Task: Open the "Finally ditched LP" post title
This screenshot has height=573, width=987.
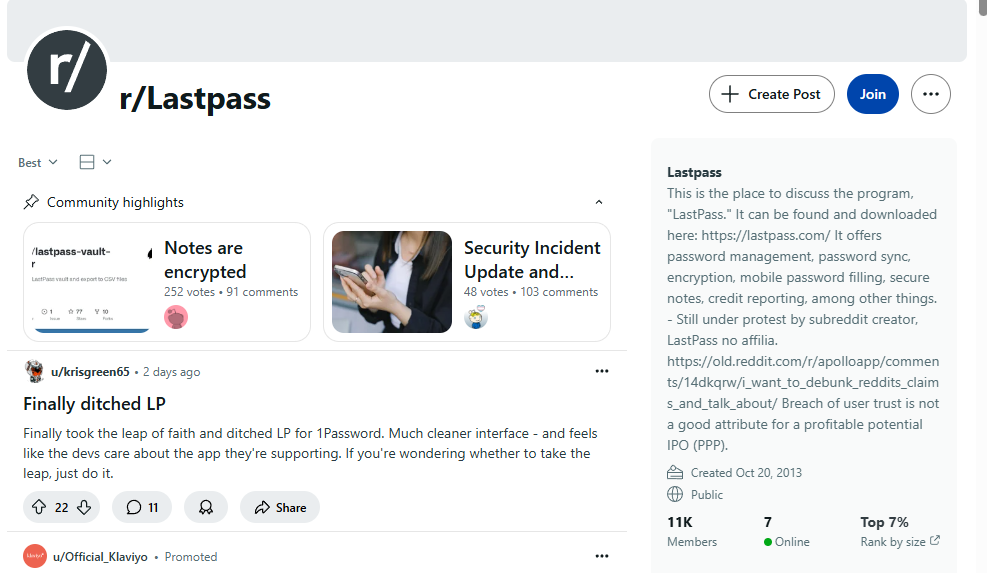Action: point(94,404)
